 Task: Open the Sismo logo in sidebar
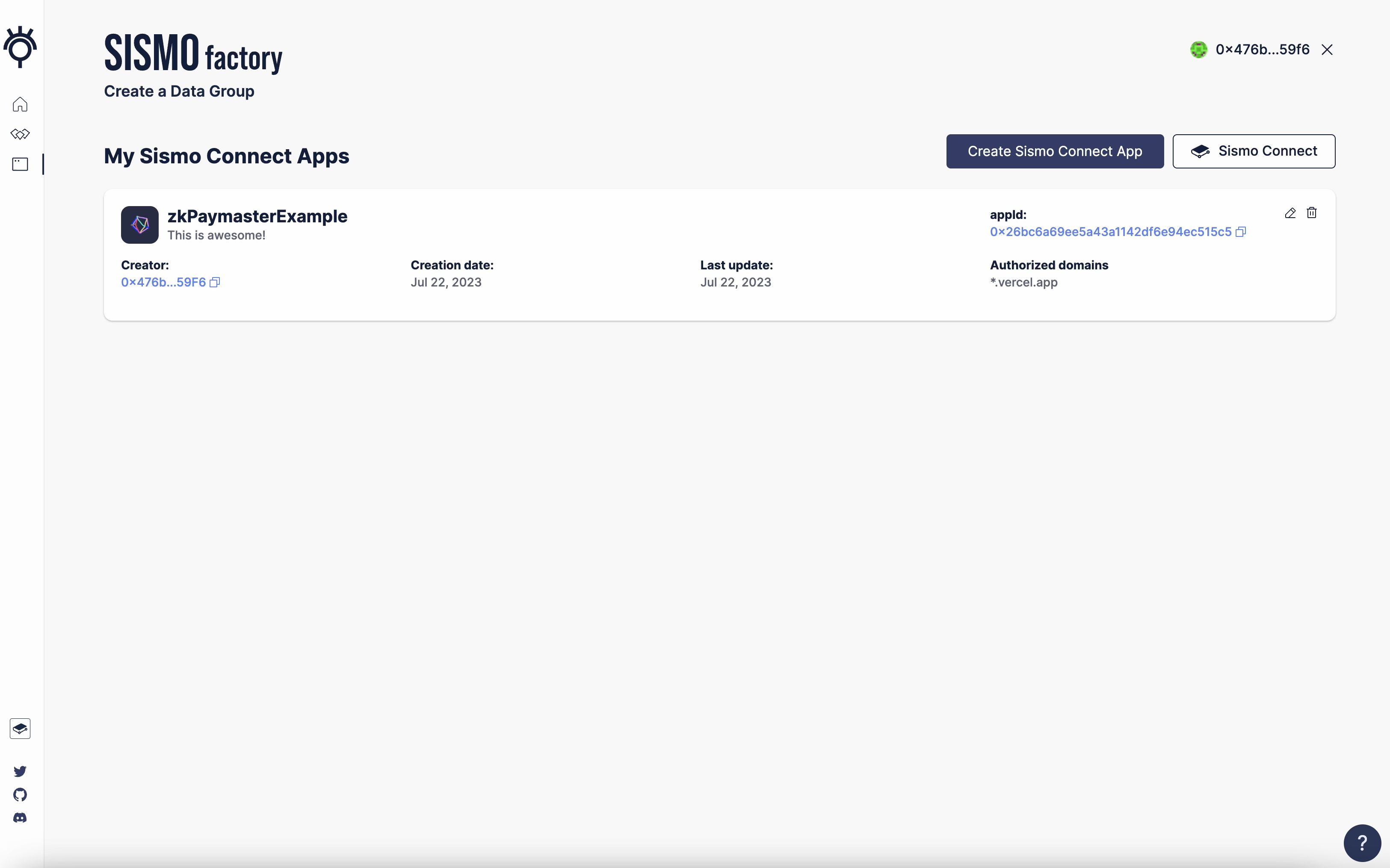[20, 47]
